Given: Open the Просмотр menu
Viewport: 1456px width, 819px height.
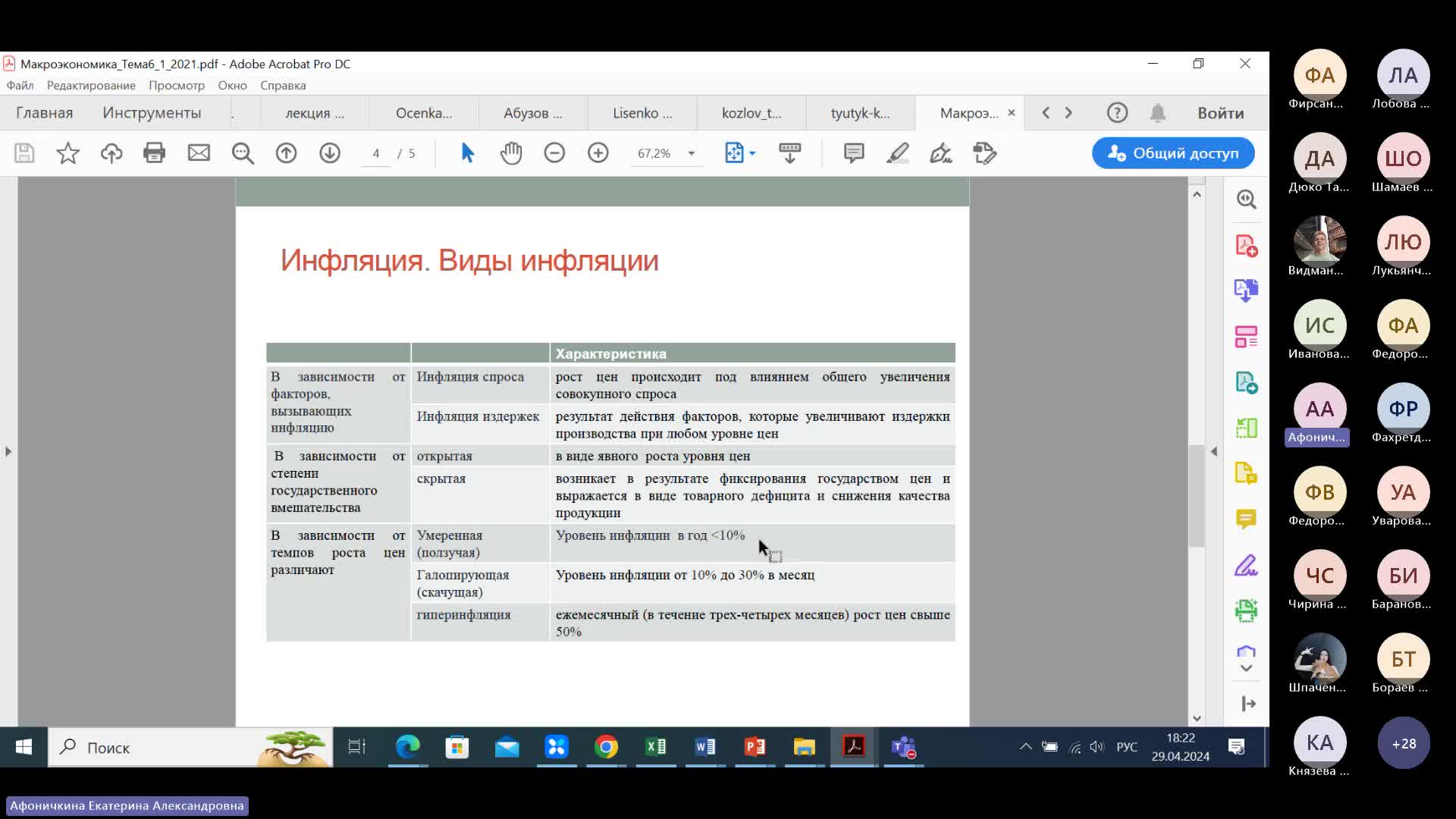Looking at the screenshot, I should (x=177, y=86).
